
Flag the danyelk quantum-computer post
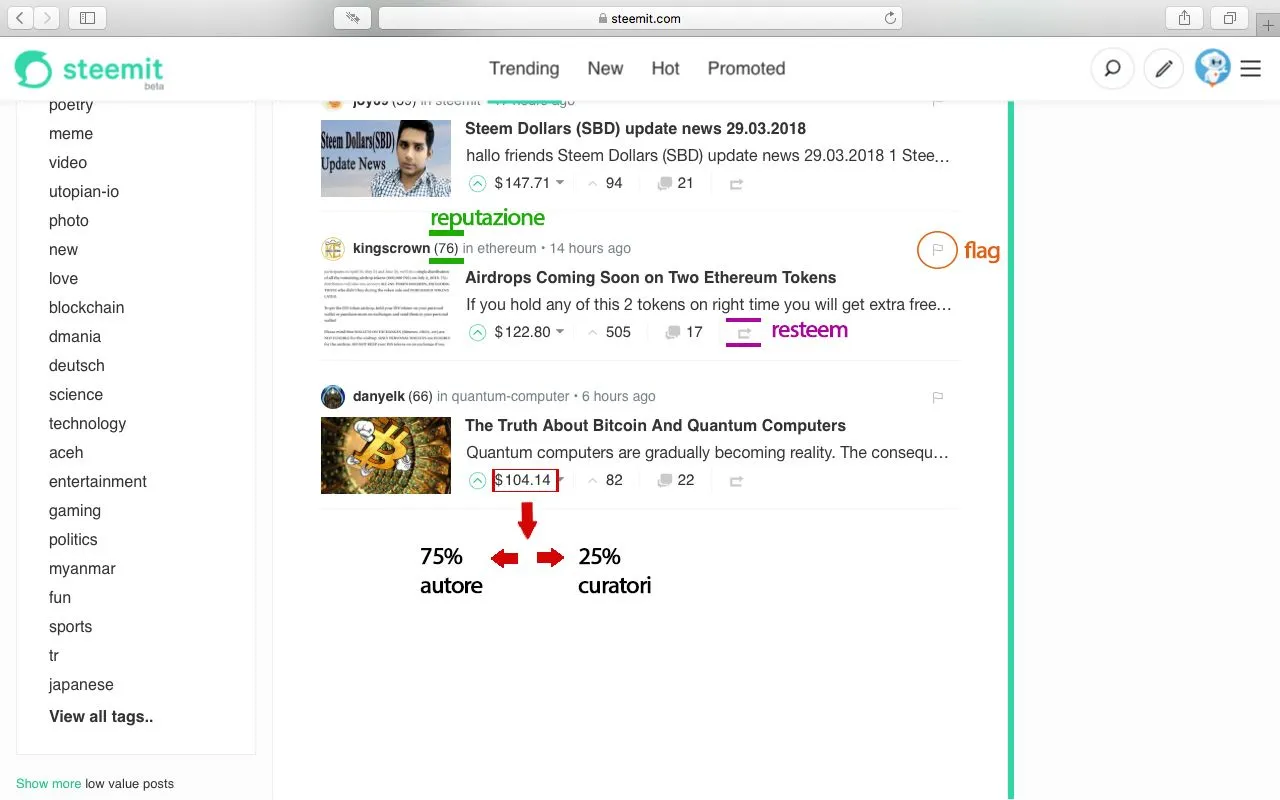pos(937,397)
